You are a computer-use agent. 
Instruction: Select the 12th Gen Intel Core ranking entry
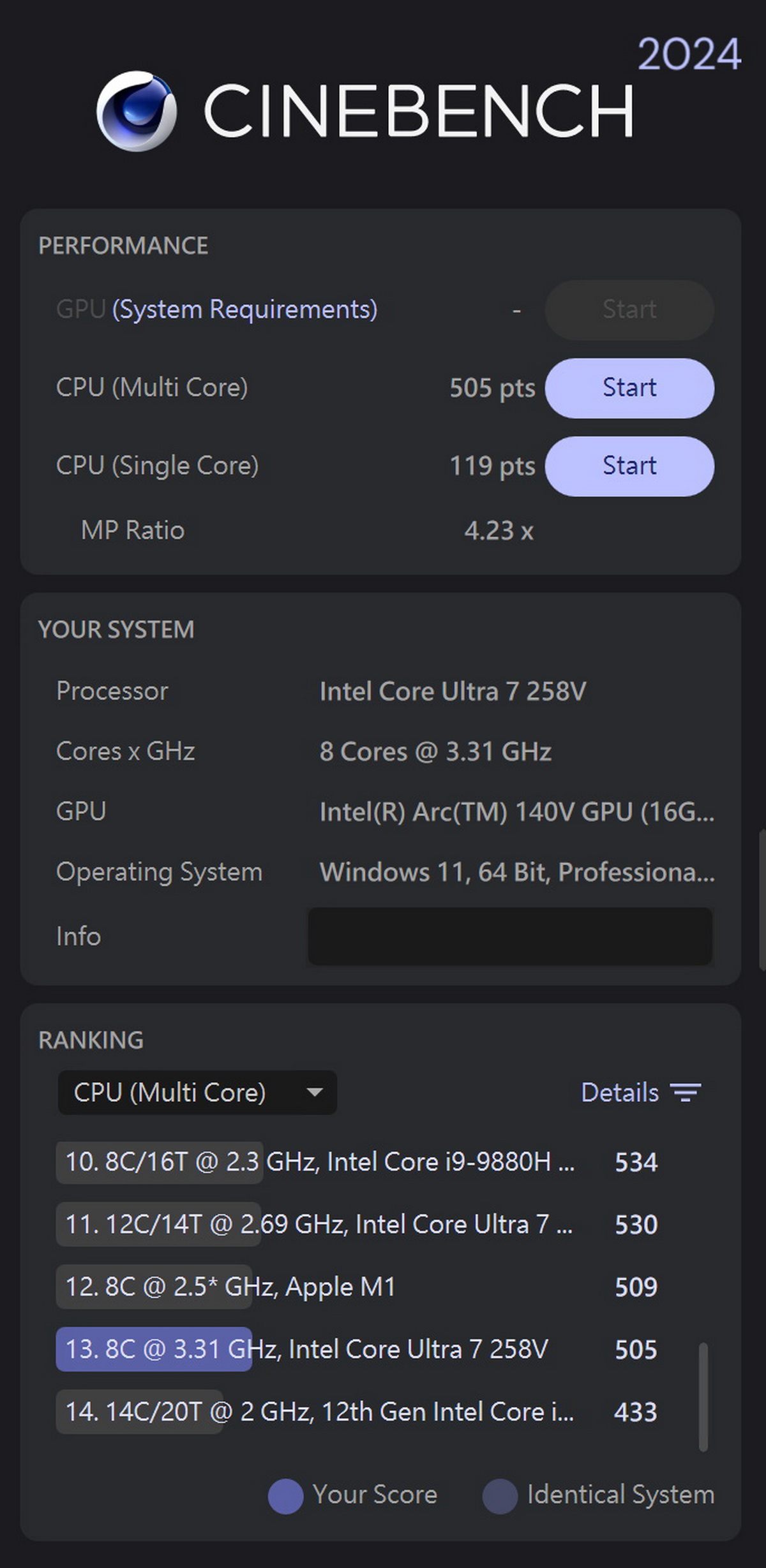point(319,1412)
